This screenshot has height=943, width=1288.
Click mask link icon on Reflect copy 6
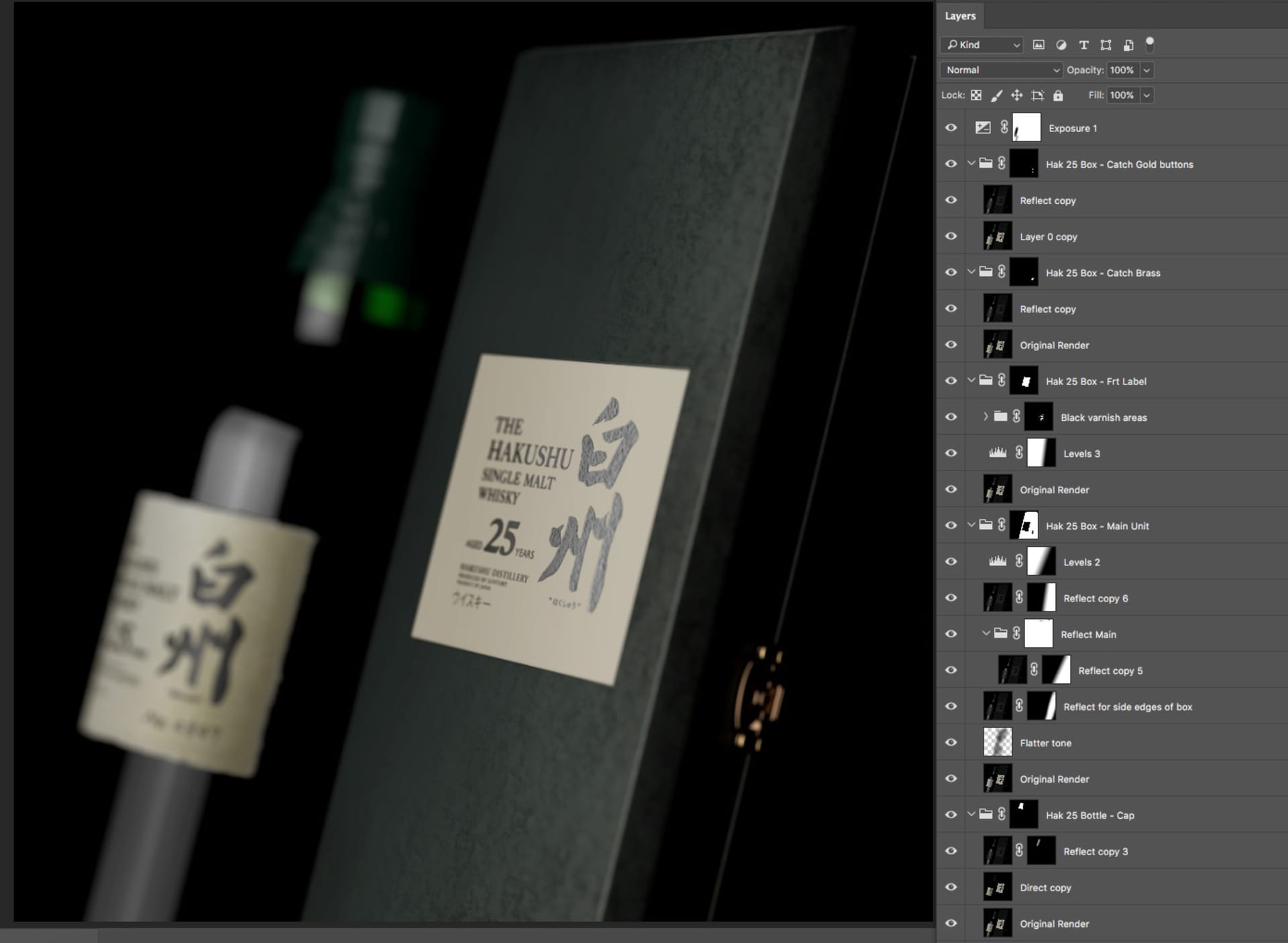(1019, 598)
